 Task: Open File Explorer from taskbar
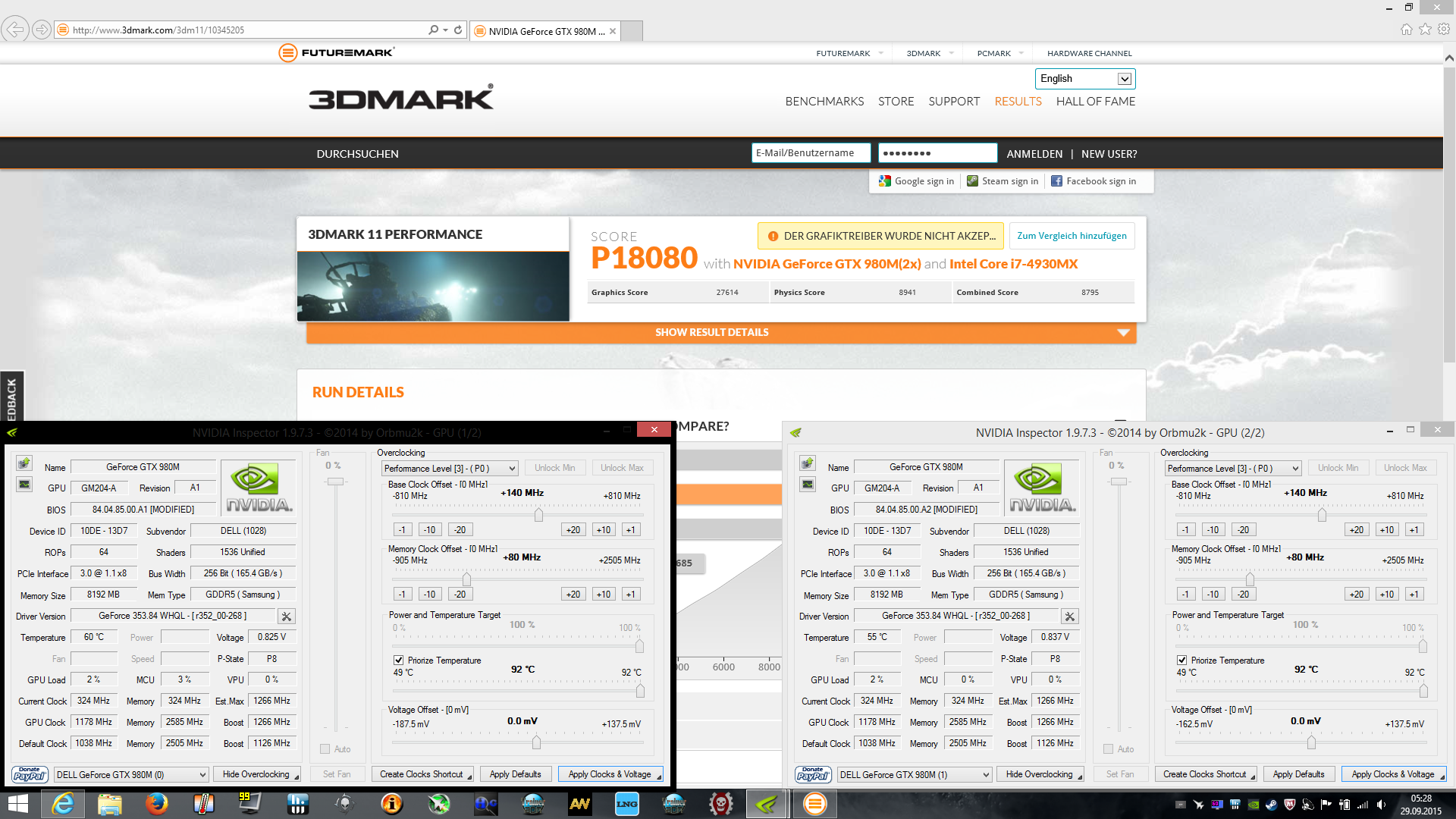(109, 804)
